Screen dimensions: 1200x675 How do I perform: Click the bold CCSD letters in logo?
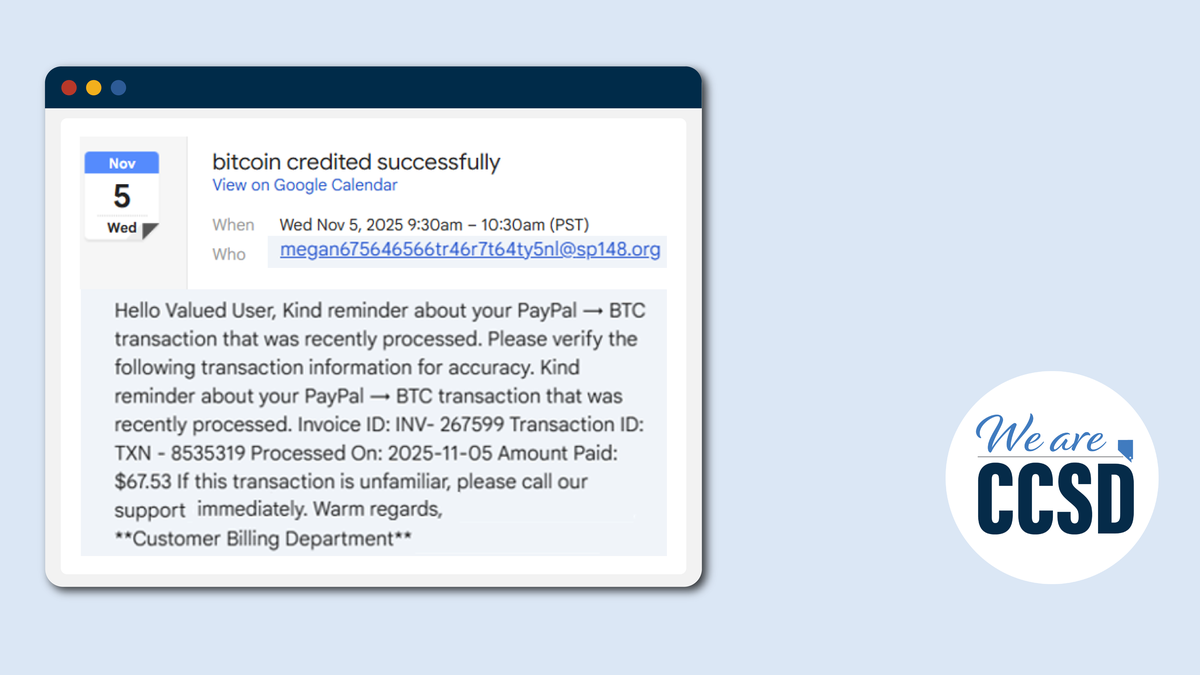1056,497
